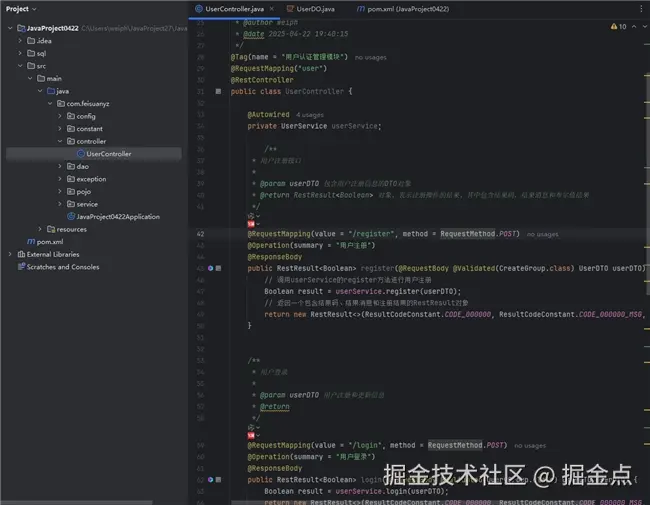Click the java source root icon
The height and width of the screenshot is (505, 650).
51,91
